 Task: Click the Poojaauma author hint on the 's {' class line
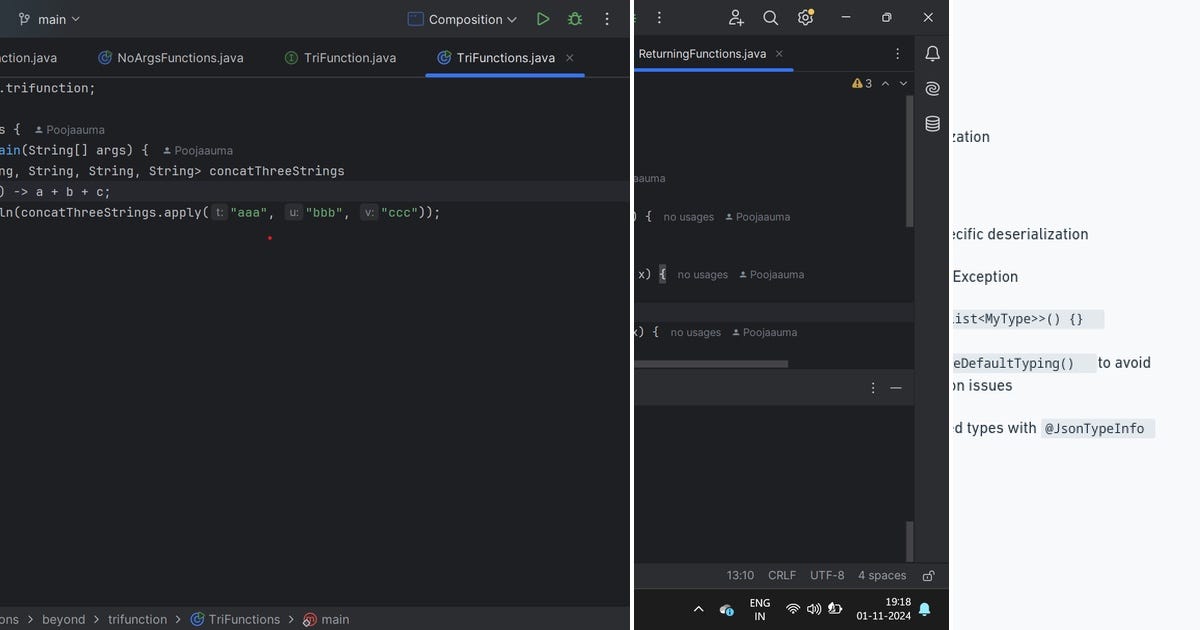[69, 130]
